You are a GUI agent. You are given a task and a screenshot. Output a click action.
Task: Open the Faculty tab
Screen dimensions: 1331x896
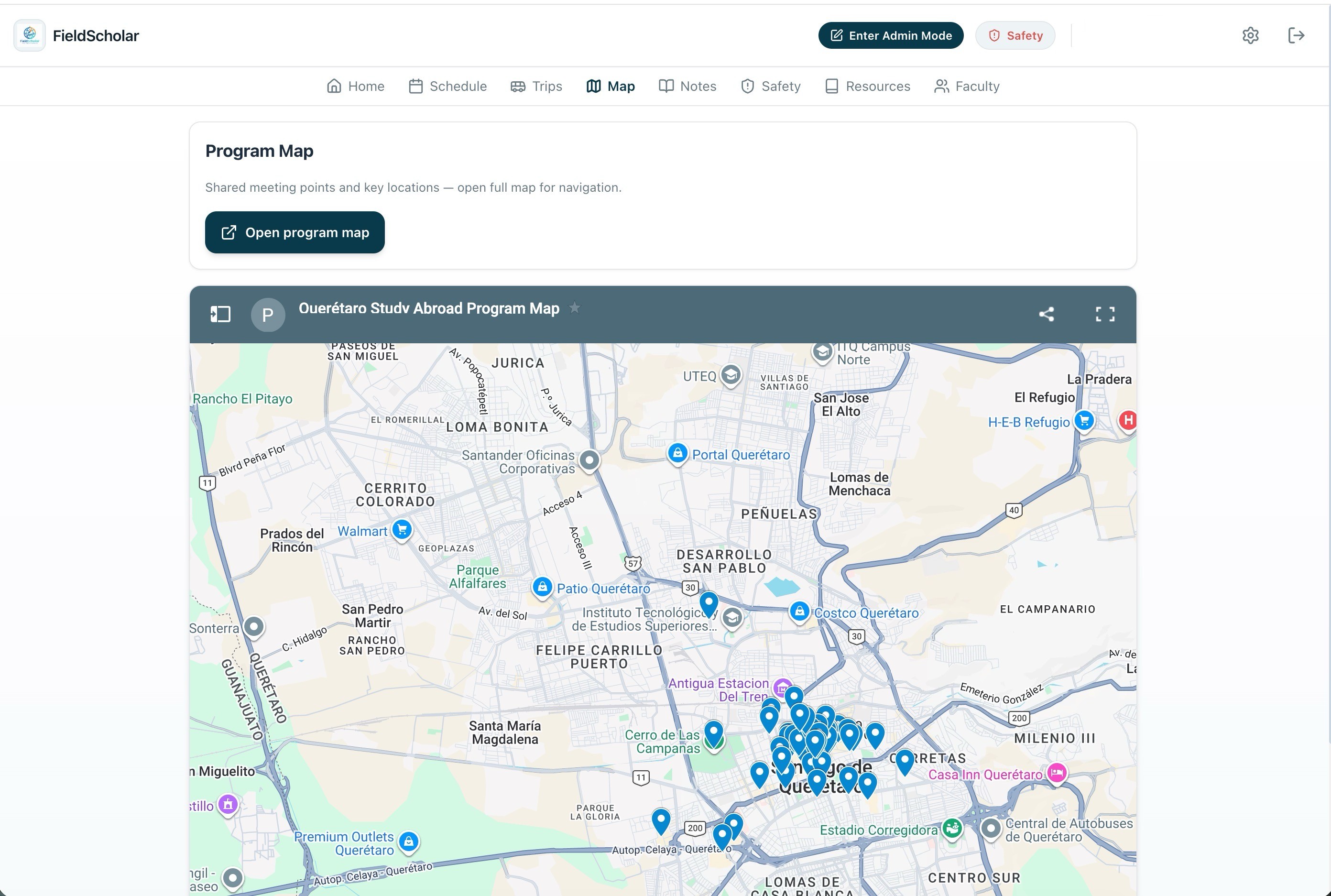click(967, 86)
